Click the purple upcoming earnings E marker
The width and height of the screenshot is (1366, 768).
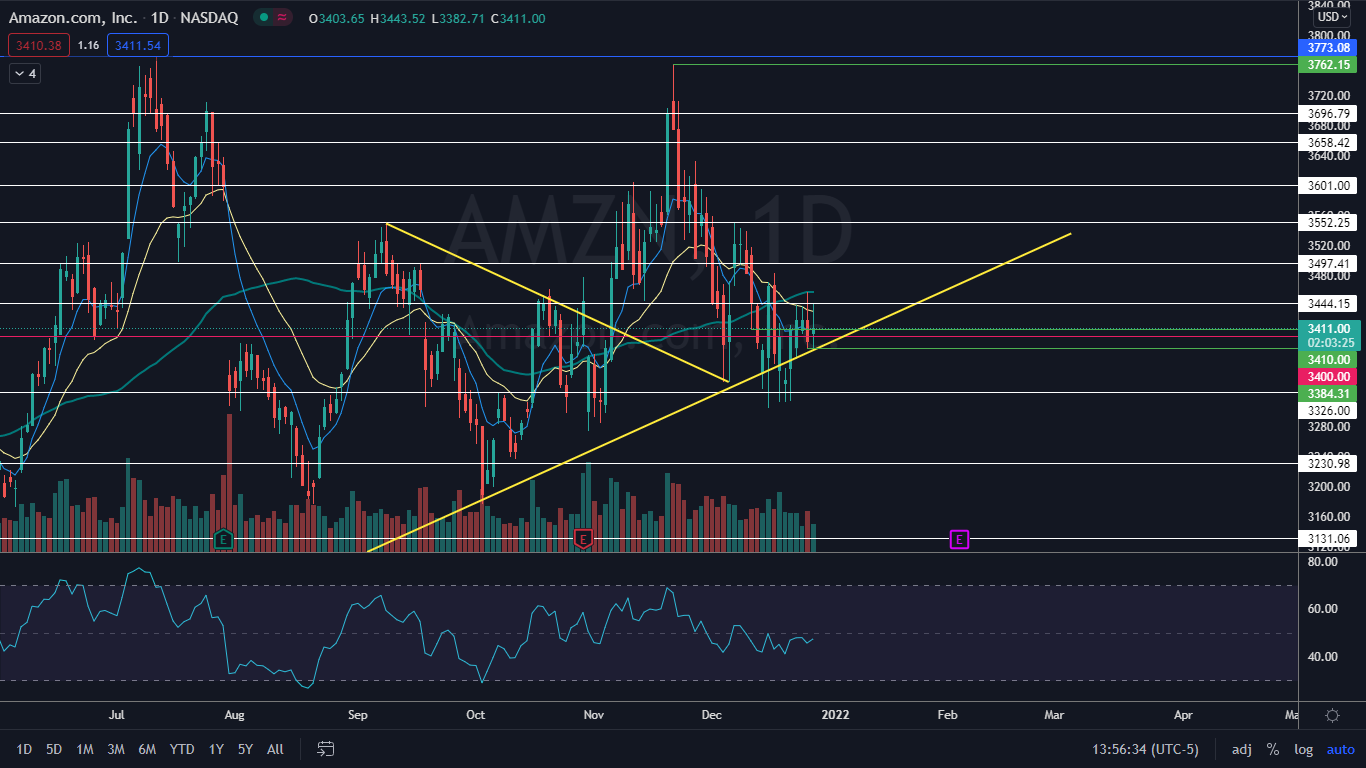pyautogui.click(x=959, y=540)
